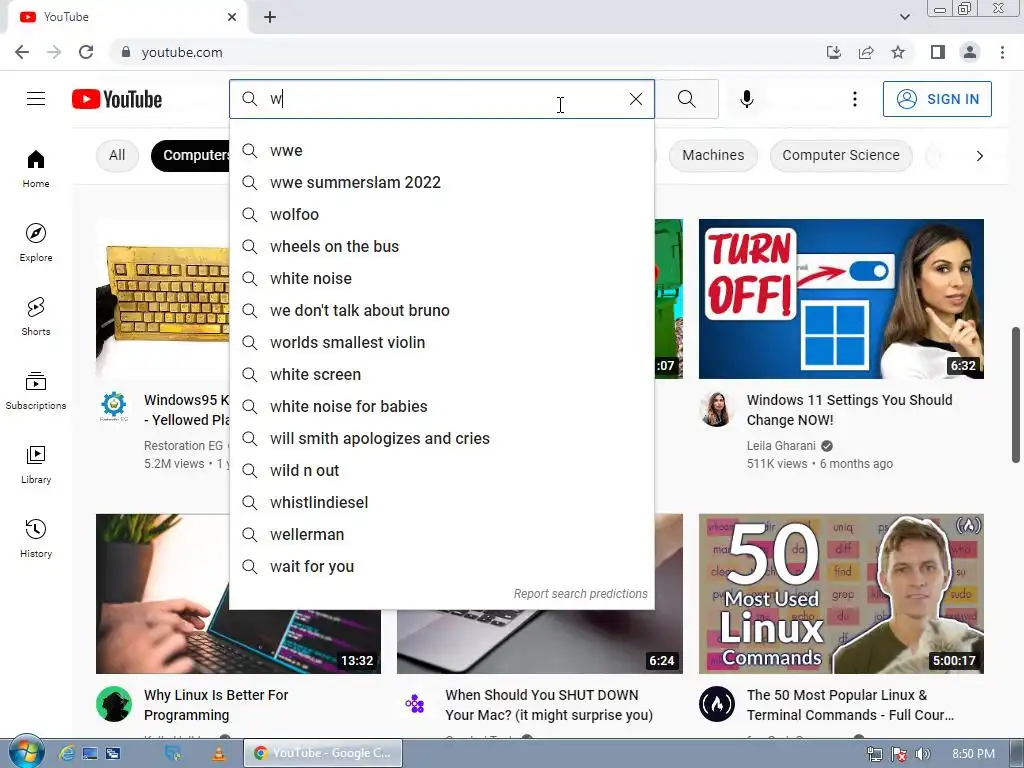Open YouTube settings three-dot menu
The image size is (1024, 768).
(x=854, y=99)
